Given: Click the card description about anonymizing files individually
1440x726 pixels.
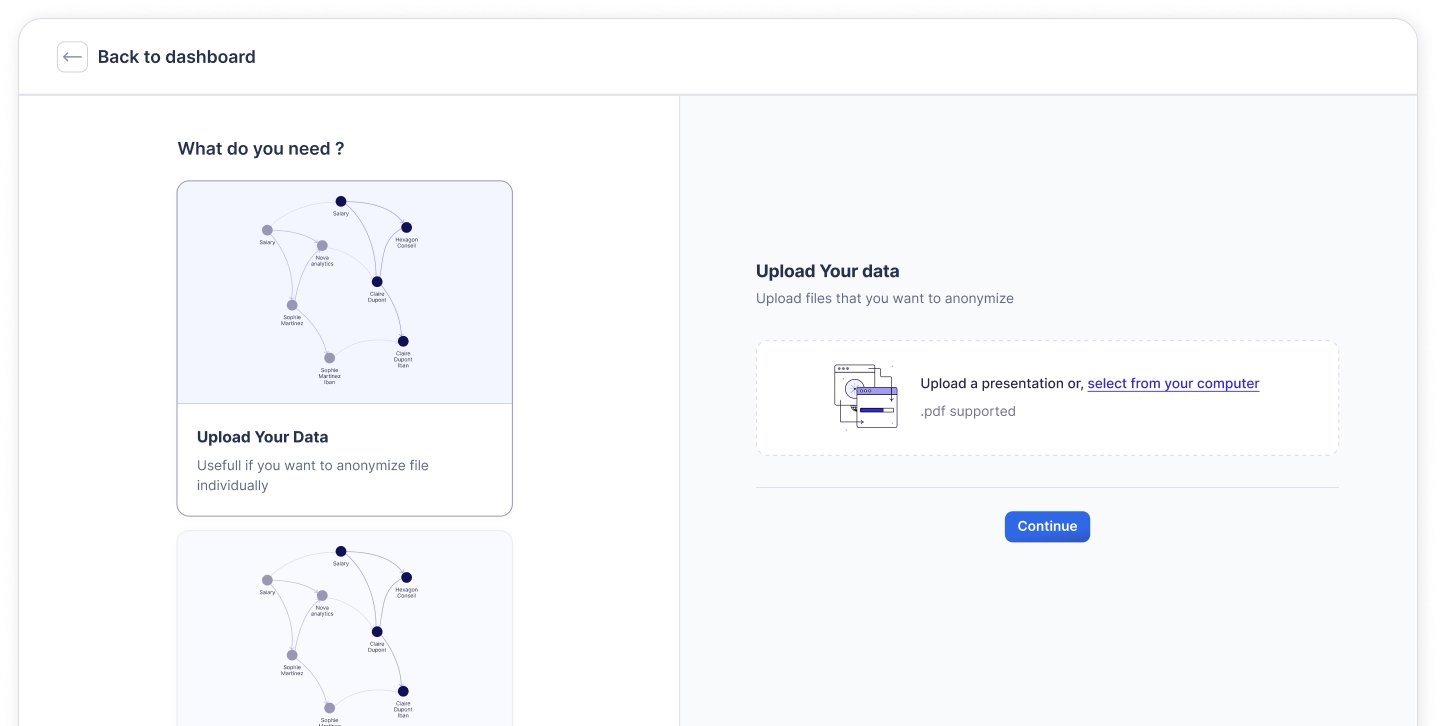Looking at the screenshot, I should coord(312,475).
